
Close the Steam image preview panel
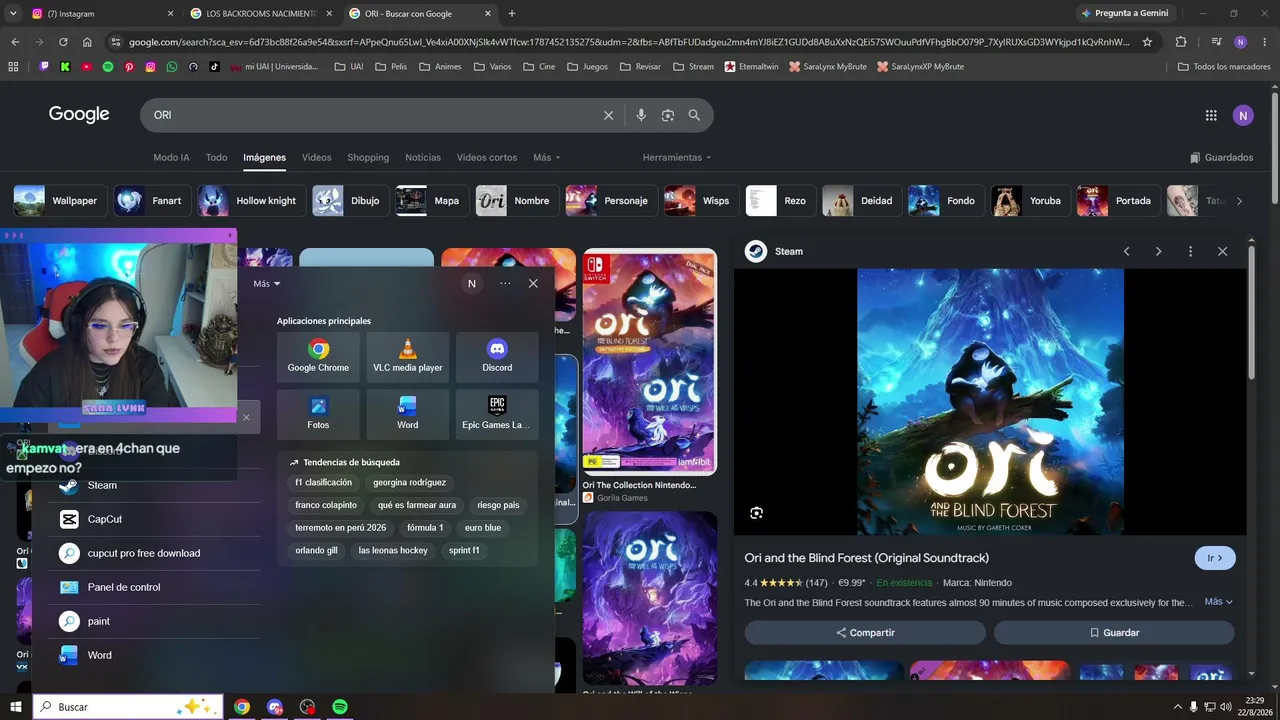tap(1222, 251)
